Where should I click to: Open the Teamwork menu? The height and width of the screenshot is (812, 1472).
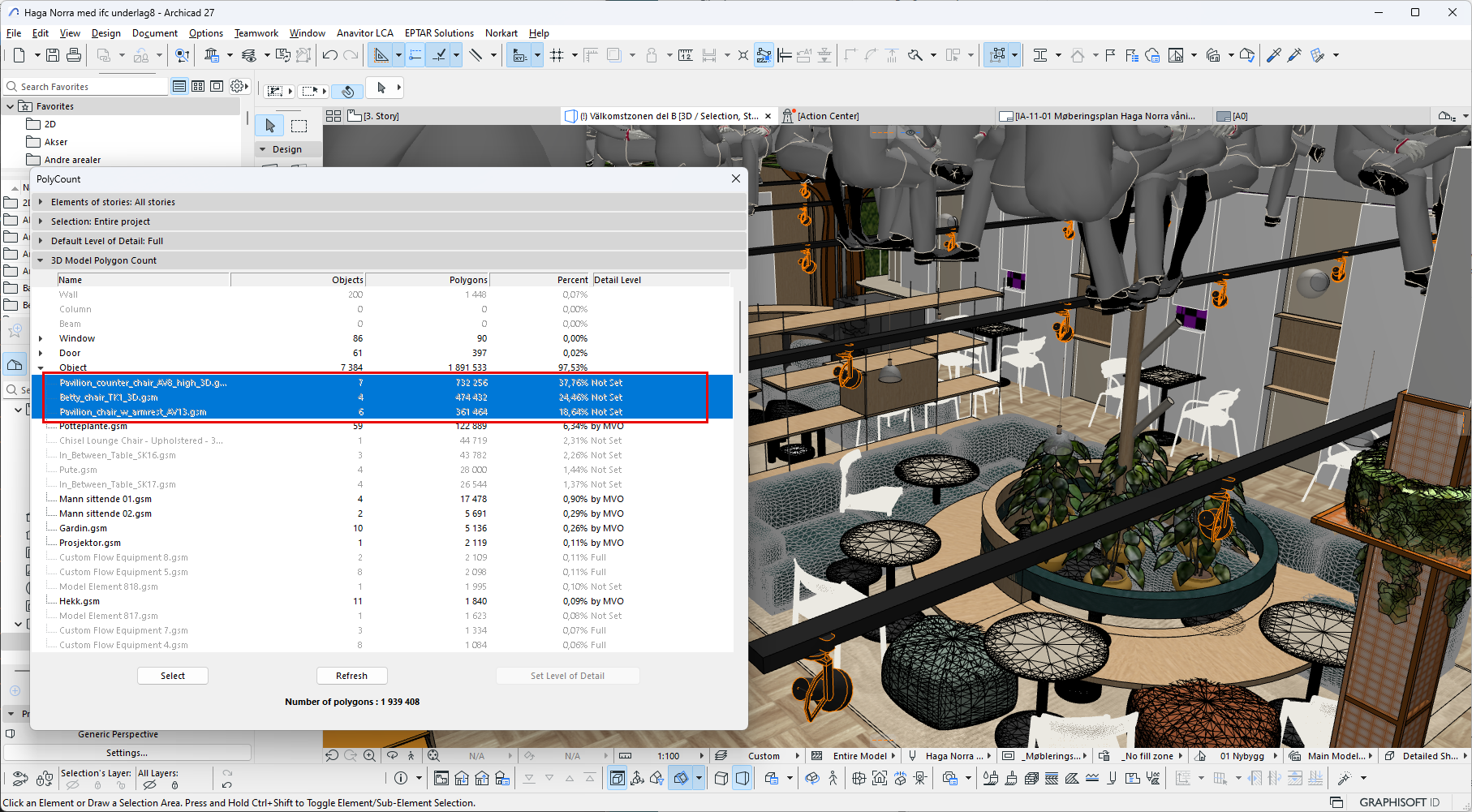coord(256,33)
